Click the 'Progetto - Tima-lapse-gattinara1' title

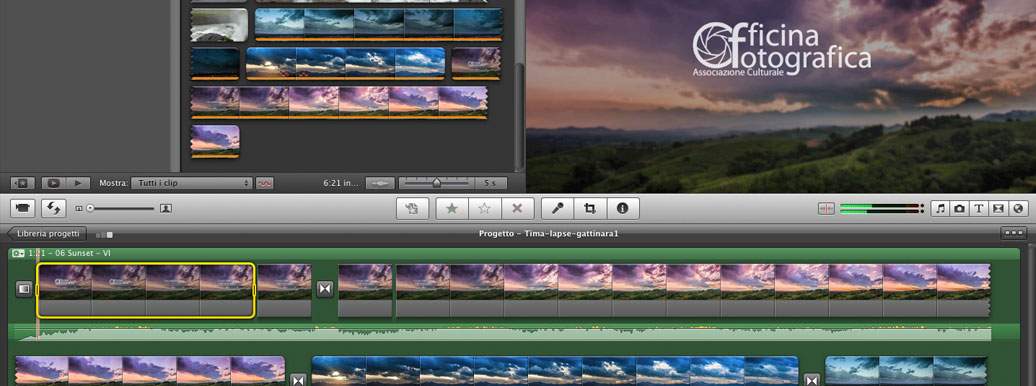(548, 234)
